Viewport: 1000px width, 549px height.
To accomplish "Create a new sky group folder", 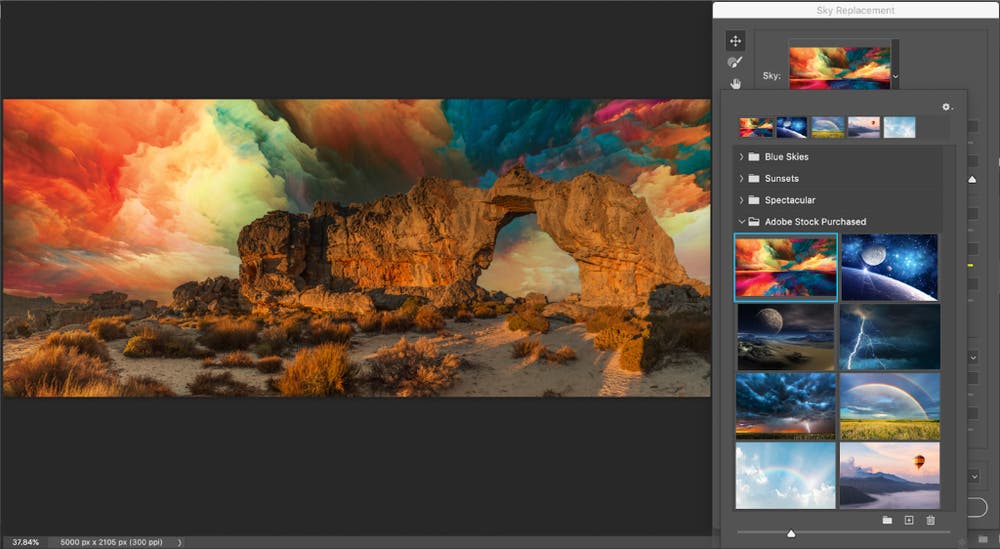I will point(887,520).
